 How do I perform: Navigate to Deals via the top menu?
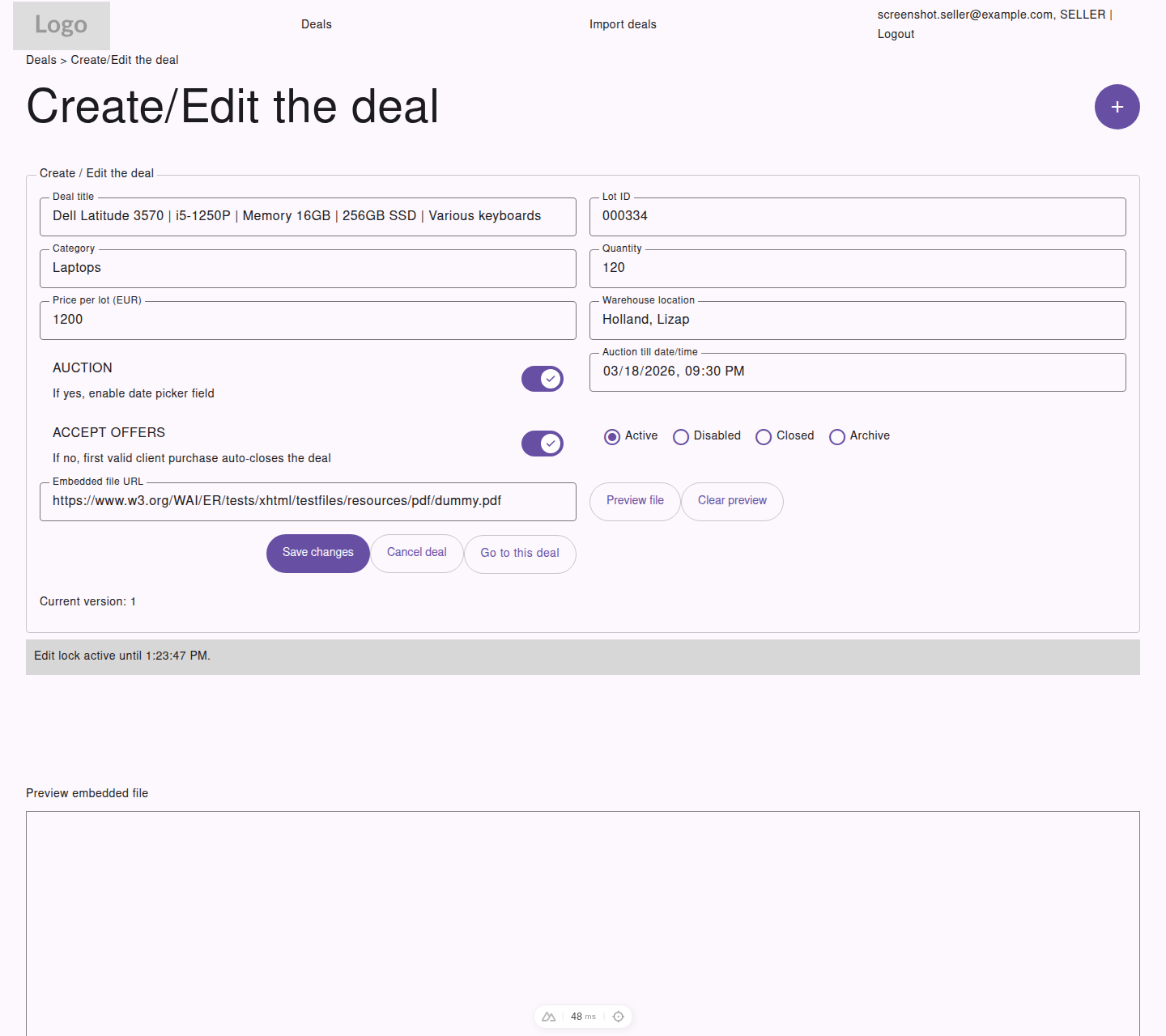tap(316, 23)
